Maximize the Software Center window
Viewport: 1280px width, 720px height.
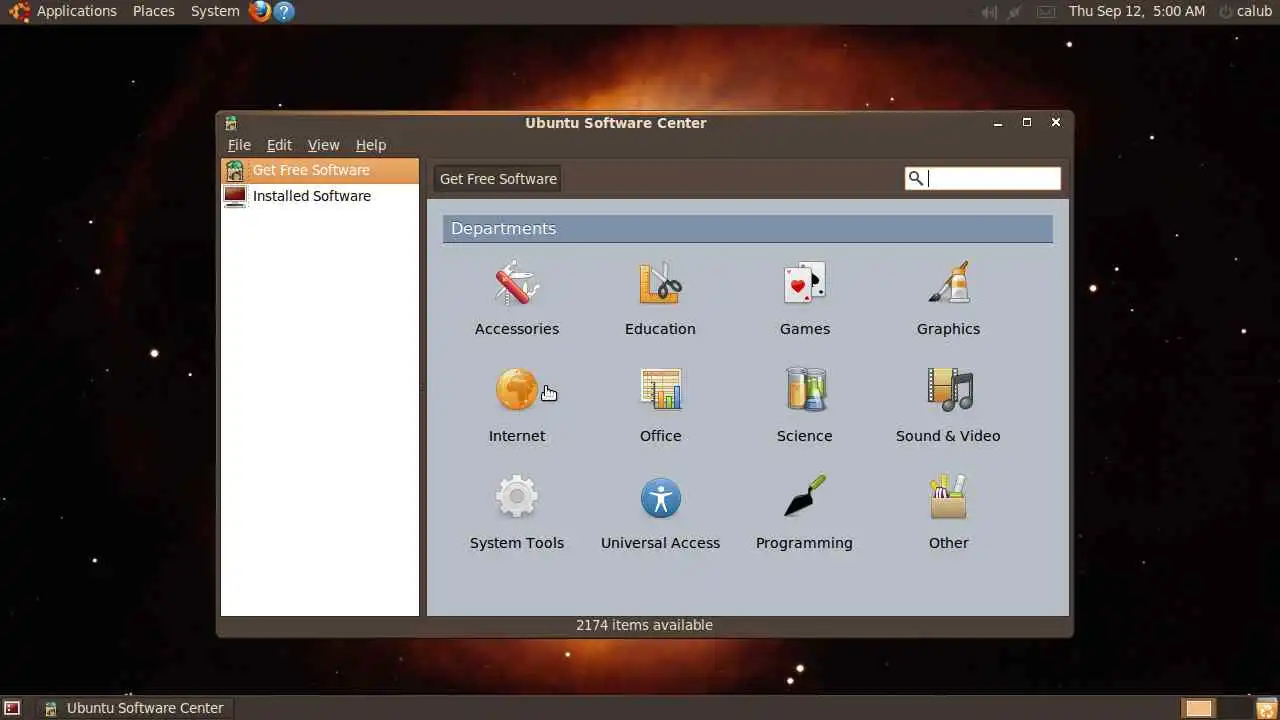(x=1026, y=122)
